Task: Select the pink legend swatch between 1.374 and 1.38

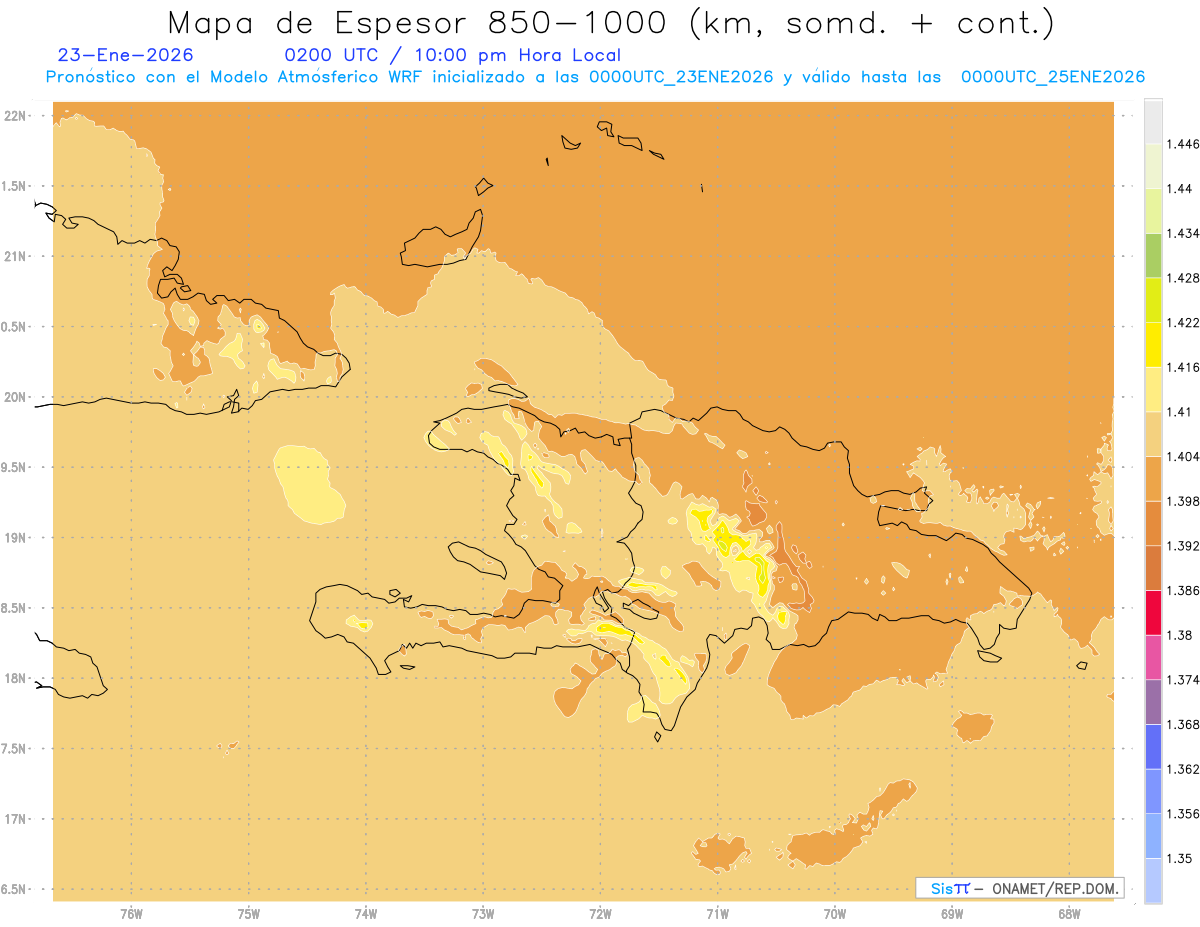Action: (x=1153, y=657)
